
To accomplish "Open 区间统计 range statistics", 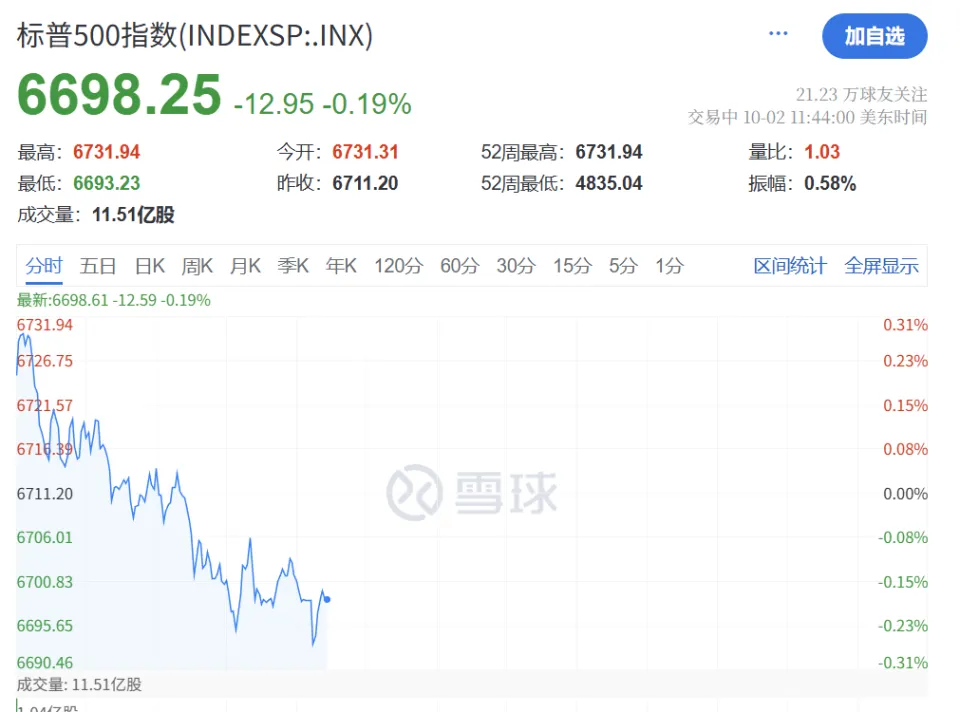I will pyautogui.click(x=790, y=266).
